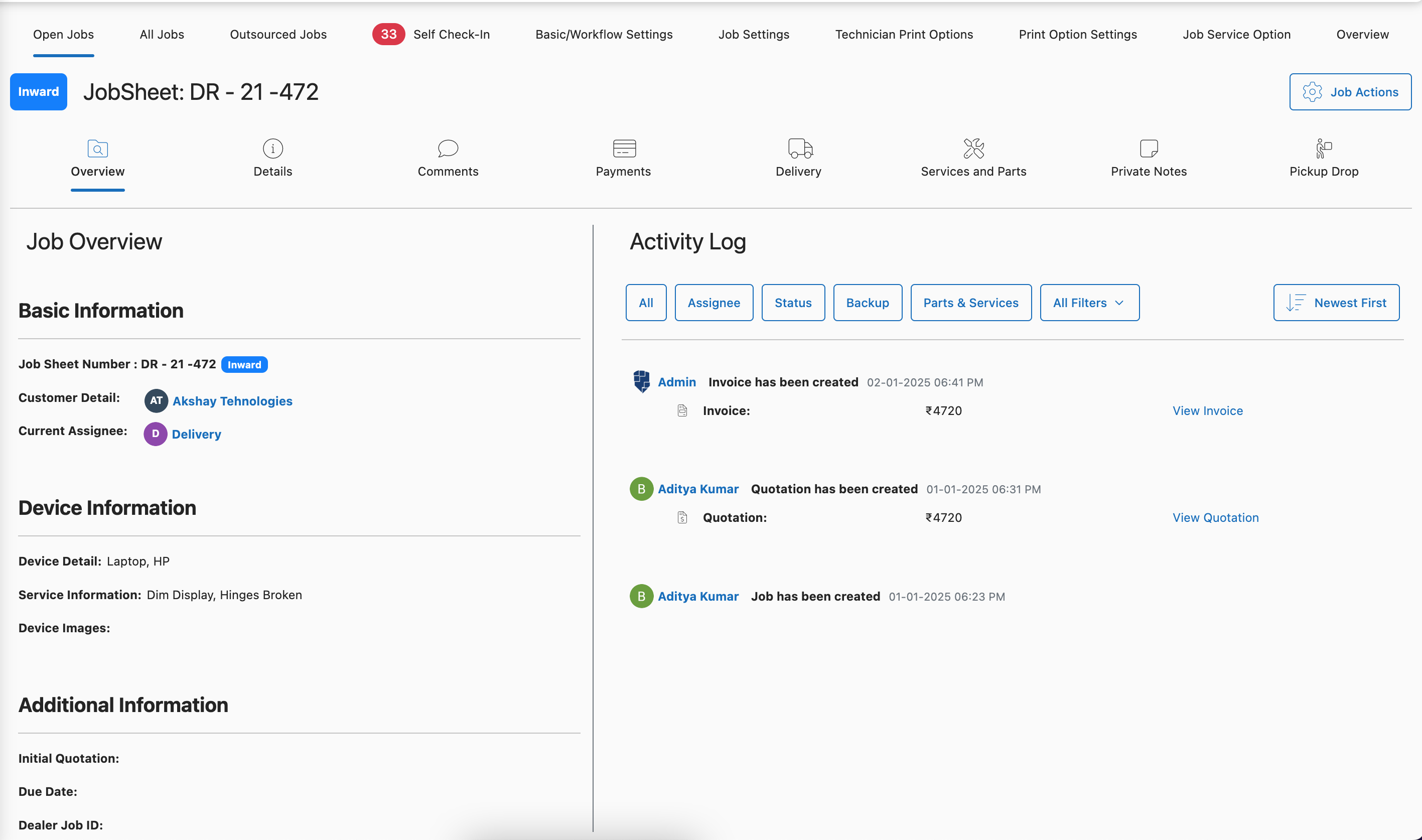Filter activity log by Assignee

tap(714, 303)
